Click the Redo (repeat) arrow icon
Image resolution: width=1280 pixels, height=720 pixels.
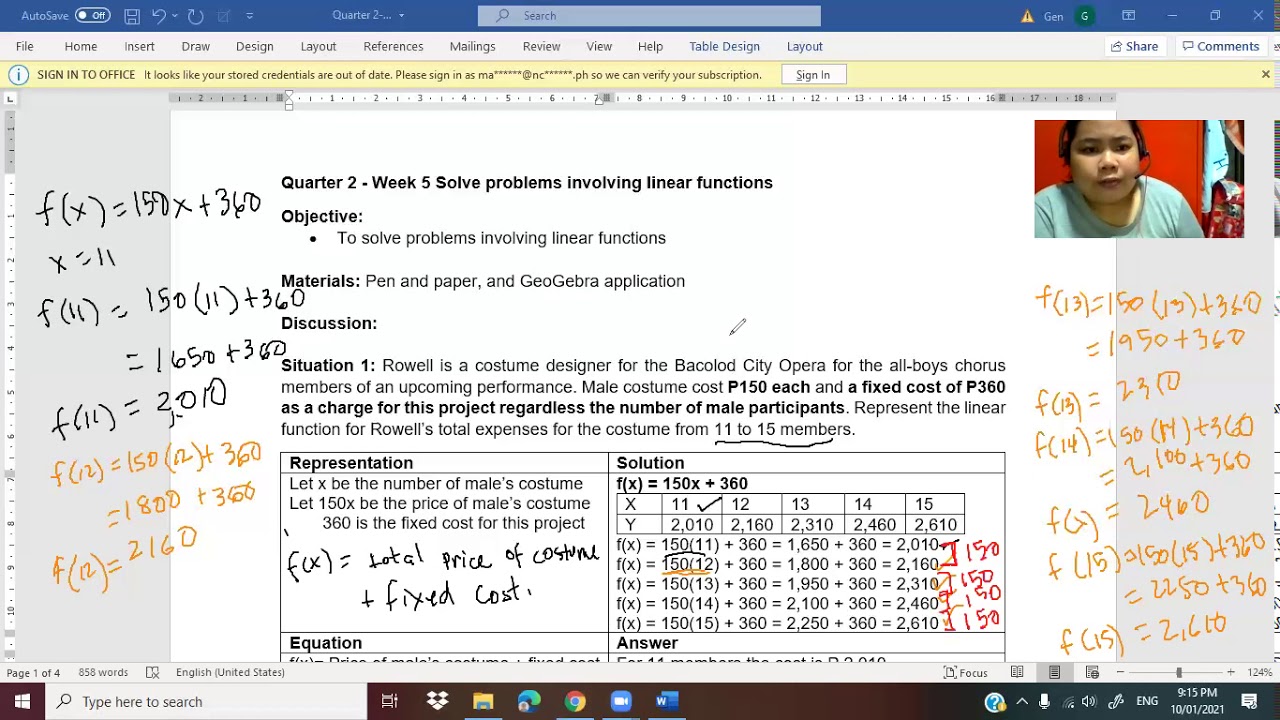click(x=195, y=16)
